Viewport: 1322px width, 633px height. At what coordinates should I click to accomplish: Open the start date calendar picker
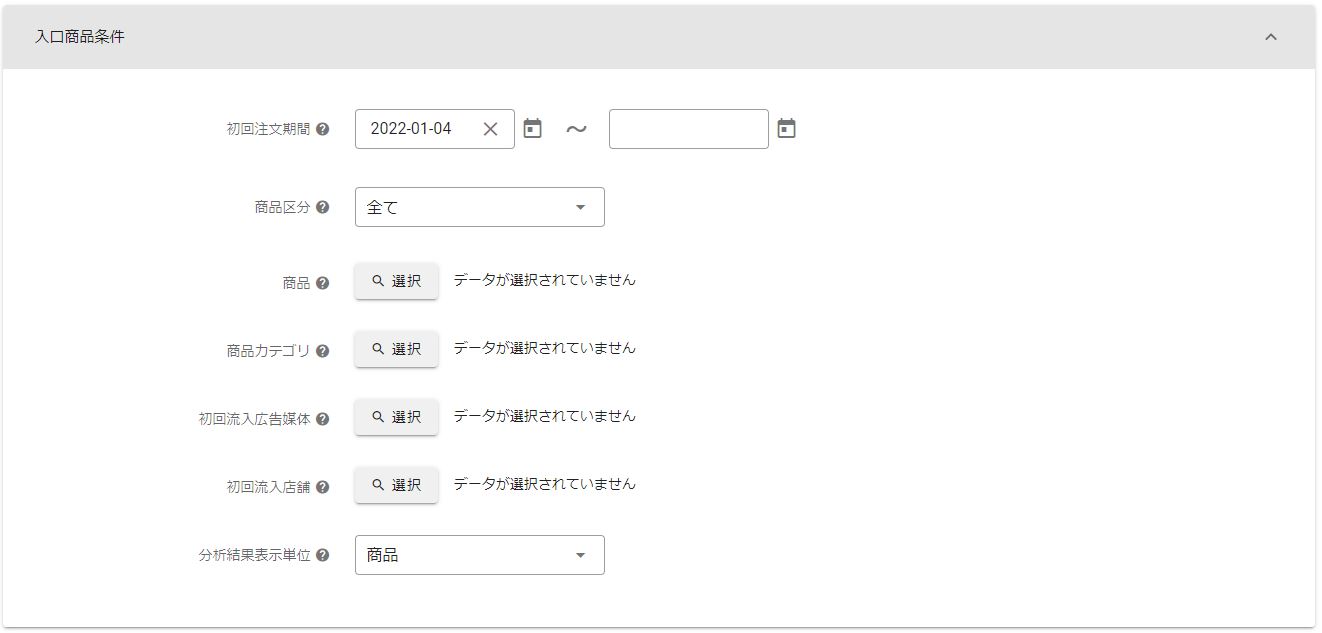[x=533, y=129]
